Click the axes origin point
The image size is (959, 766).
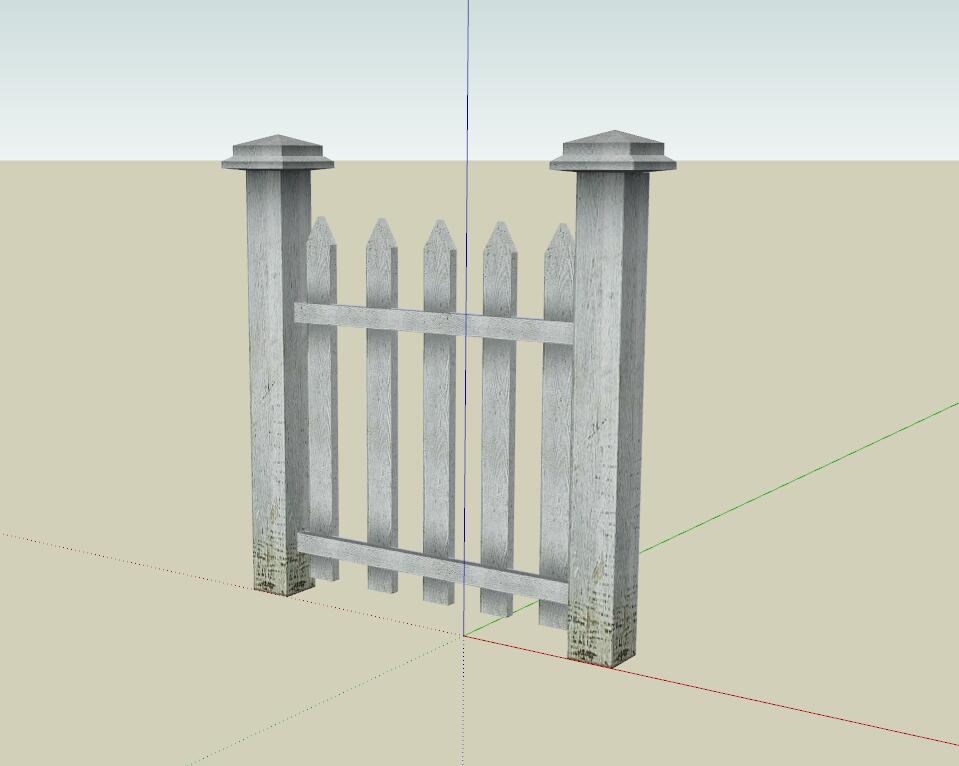pyautogui.click(x=465, y=635)
